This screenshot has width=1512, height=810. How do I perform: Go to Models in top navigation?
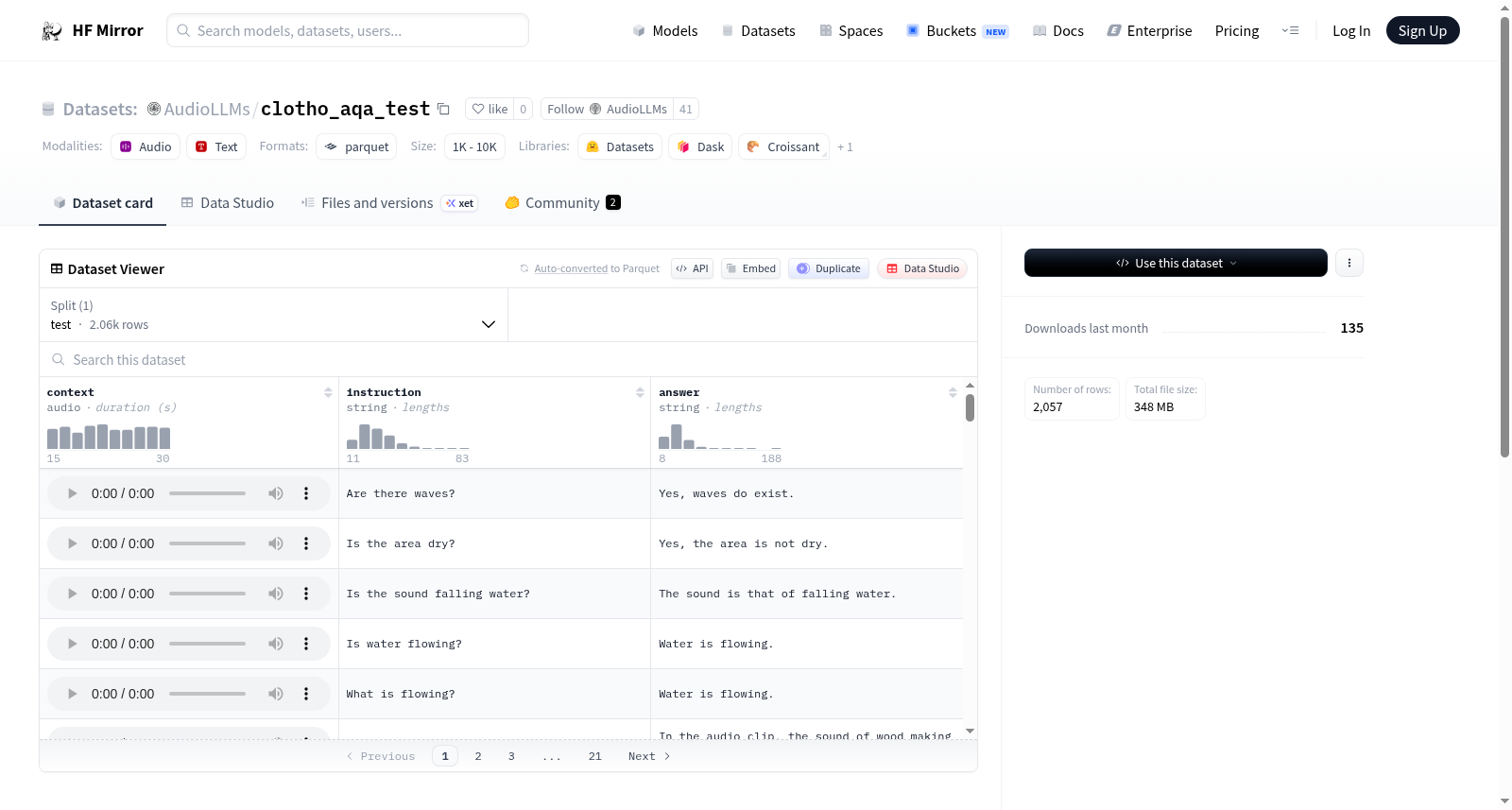(x=665, y=30)
